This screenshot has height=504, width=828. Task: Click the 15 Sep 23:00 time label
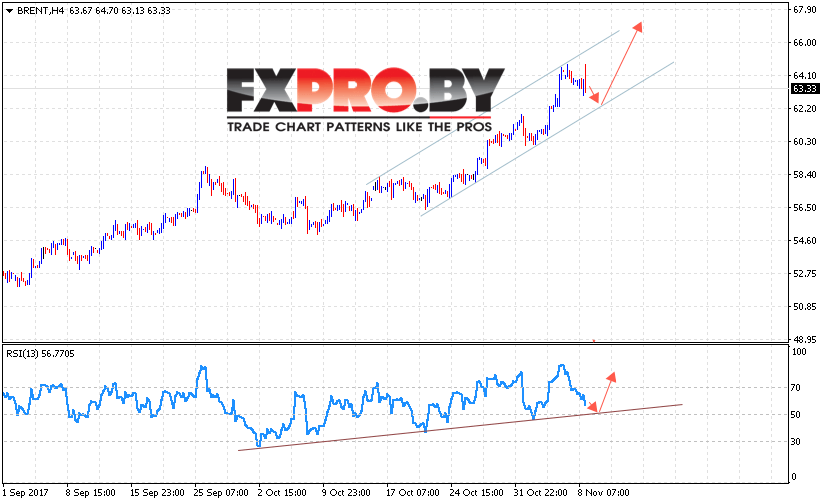157,493
